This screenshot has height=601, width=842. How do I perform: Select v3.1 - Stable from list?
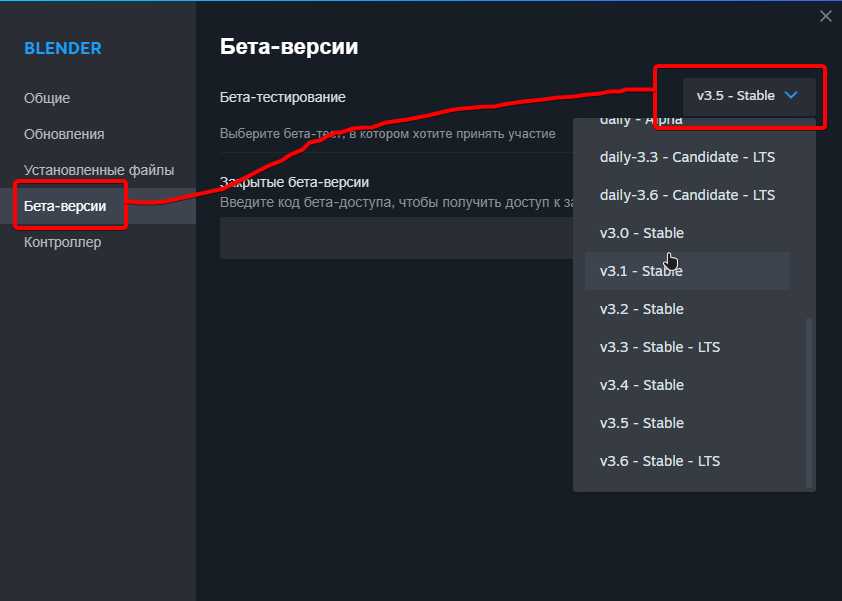coord(687,271)
